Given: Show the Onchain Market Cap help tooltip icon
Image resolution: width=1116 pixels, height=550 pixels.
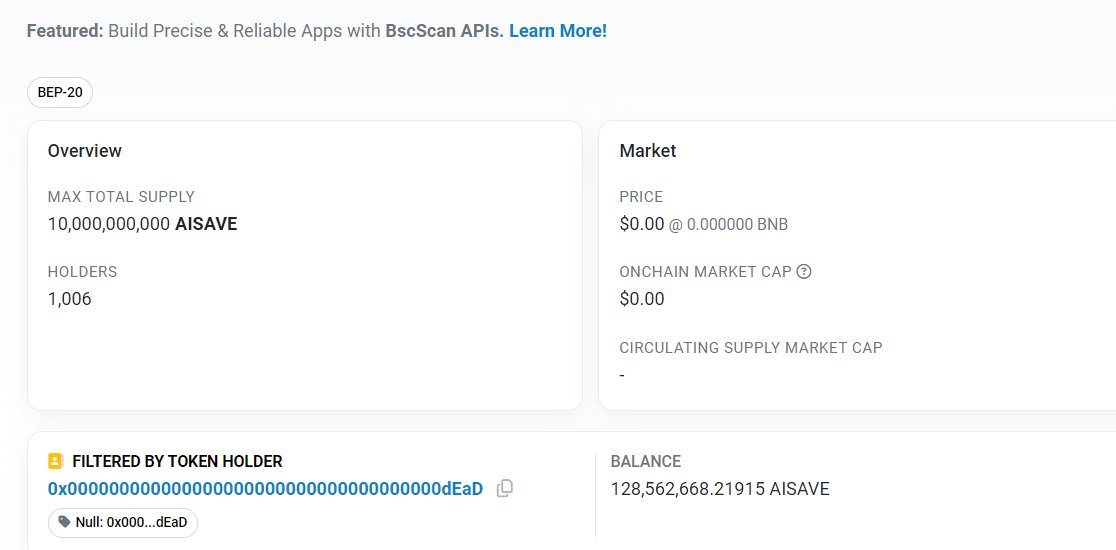Looking at the screenshot, I should [804, 271].
